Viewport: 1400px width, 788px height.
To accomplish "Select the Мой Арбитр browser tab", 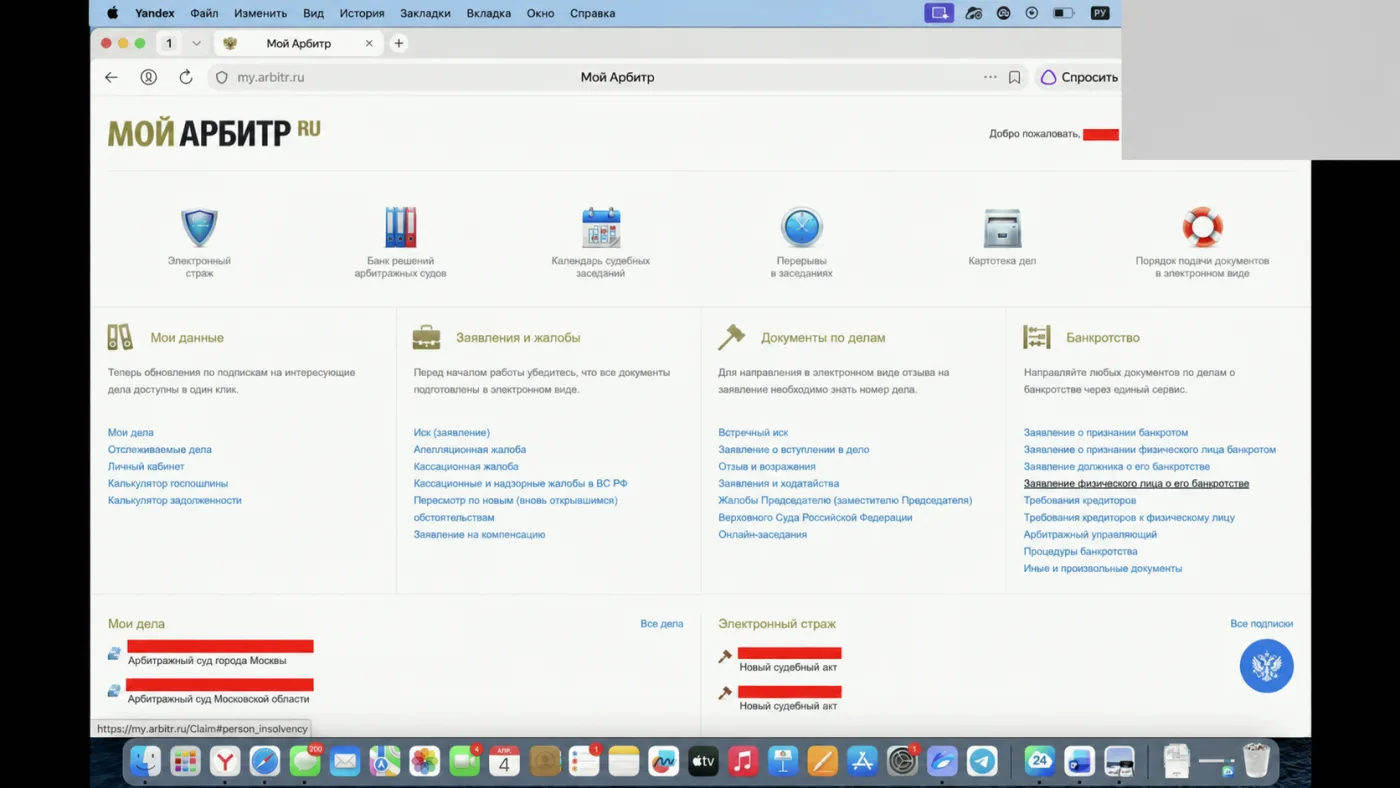I will (298, 43).
